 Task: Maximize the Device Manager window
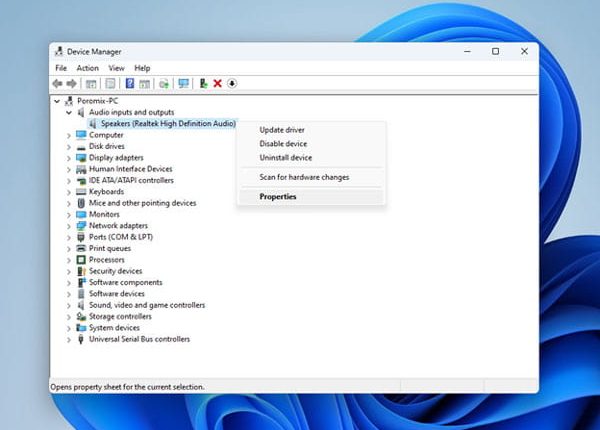click(x=496, y=51)
